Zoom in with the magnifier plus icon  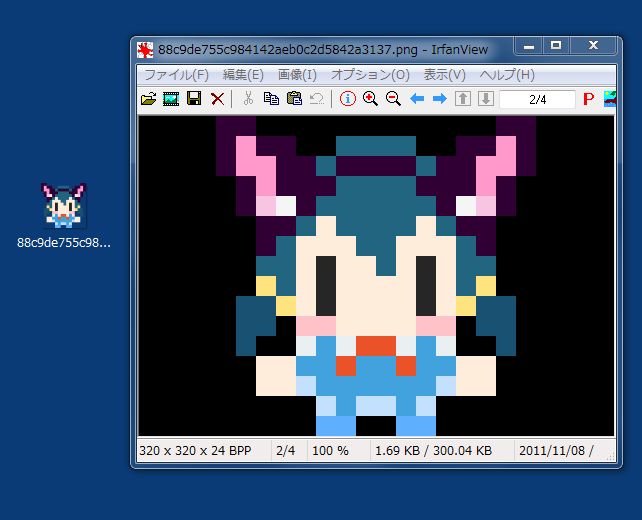[370, 99]
